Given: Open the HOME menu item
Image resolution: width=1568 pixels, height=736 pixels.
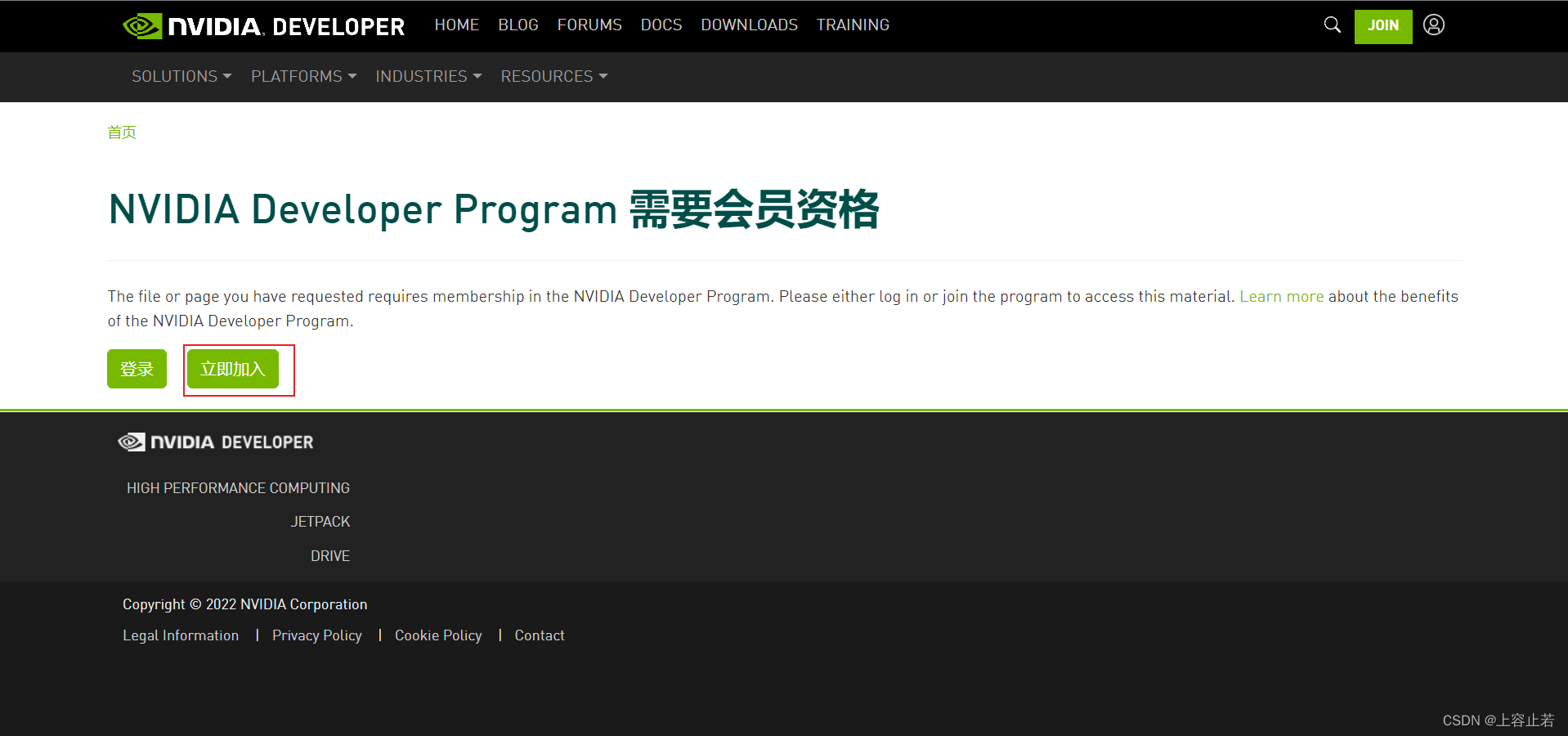Looking at the screenshot, I should [x=456, y=25].
